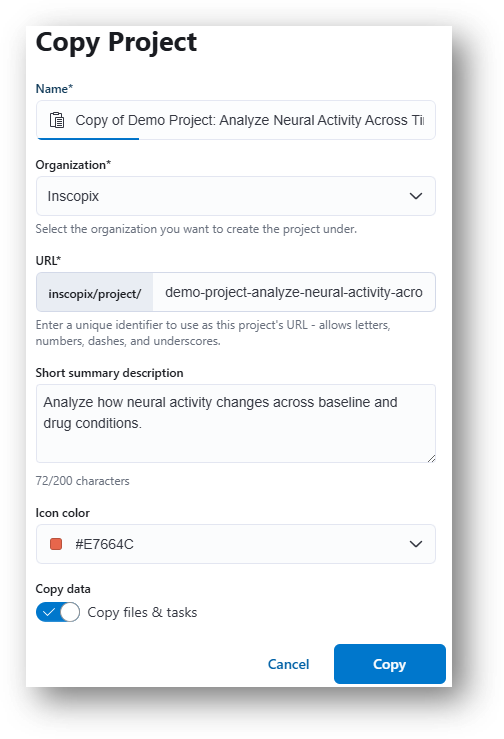Viewport: 504px width, 739px height.
Task: Click the Cancel link
Action: [289, 664]
